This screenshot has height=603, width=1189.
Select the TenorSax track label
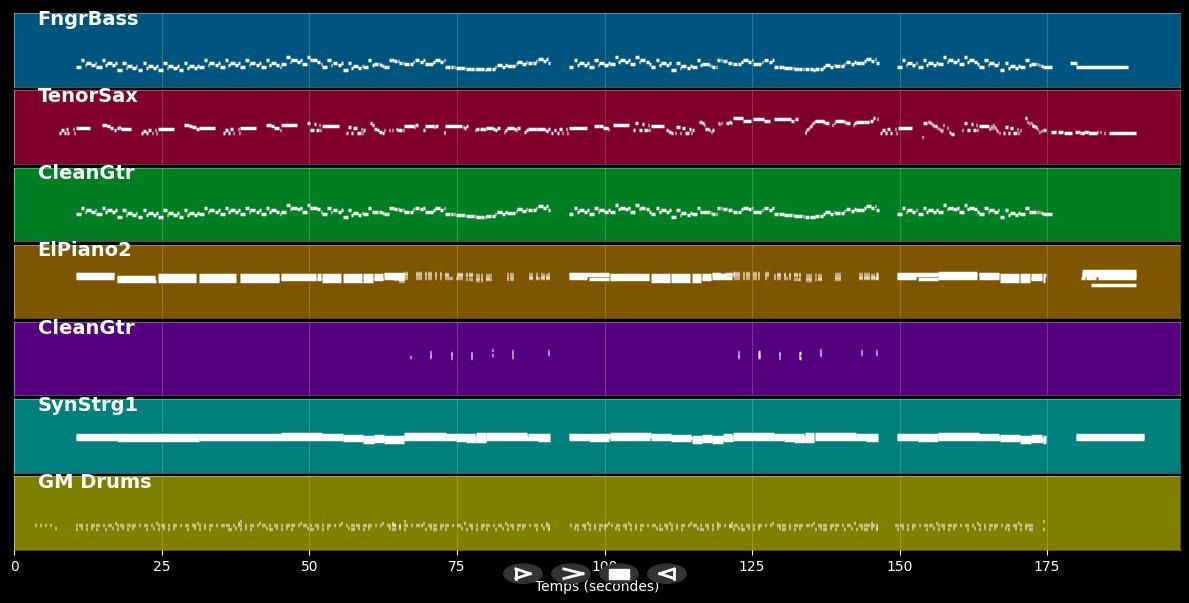click(x=88, y=96)
